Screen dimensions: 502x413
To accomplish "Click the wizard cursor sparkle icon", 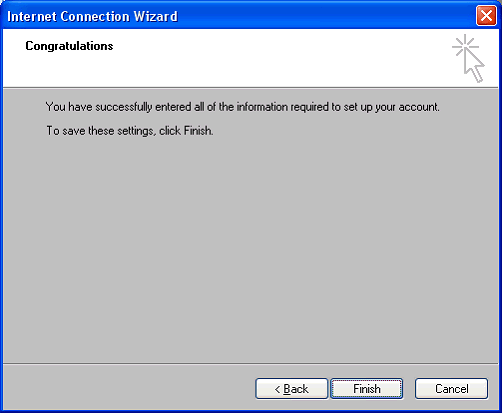I will [x=468, y=58].
